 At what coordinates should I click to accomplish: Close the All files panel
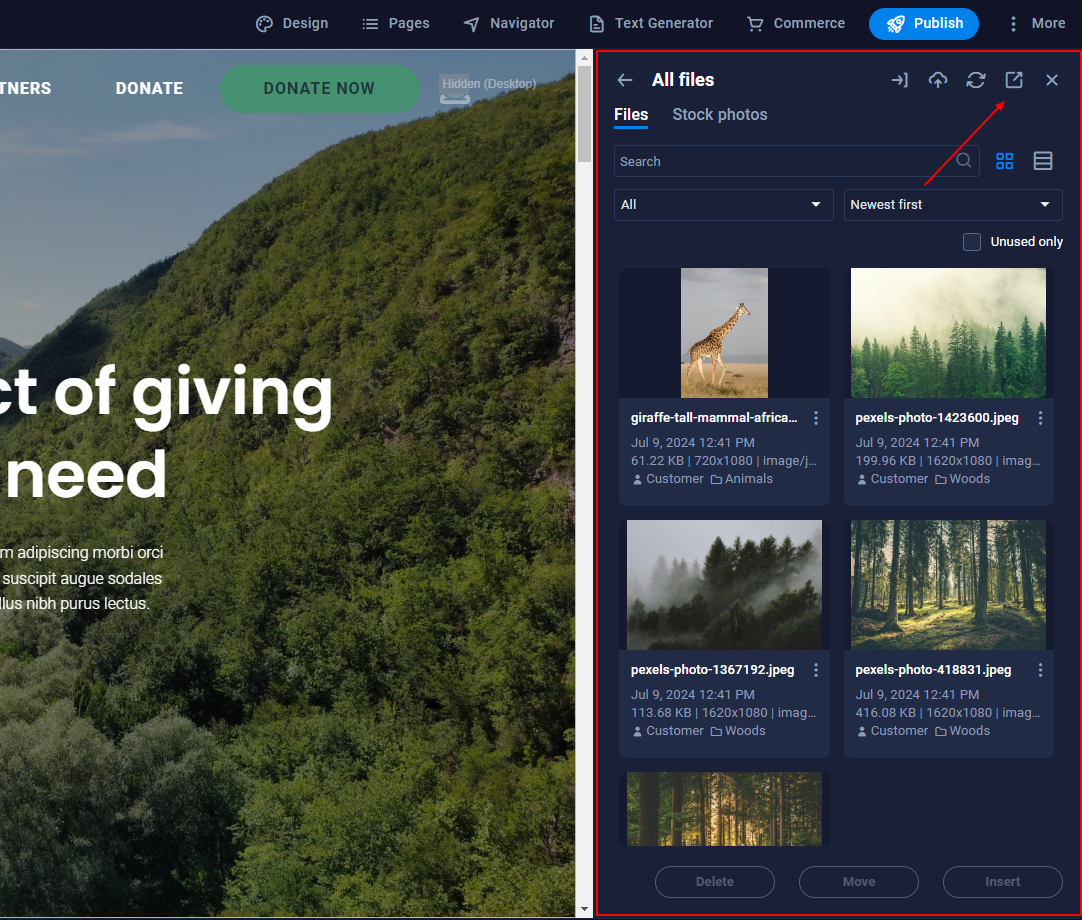[1052, 80]
